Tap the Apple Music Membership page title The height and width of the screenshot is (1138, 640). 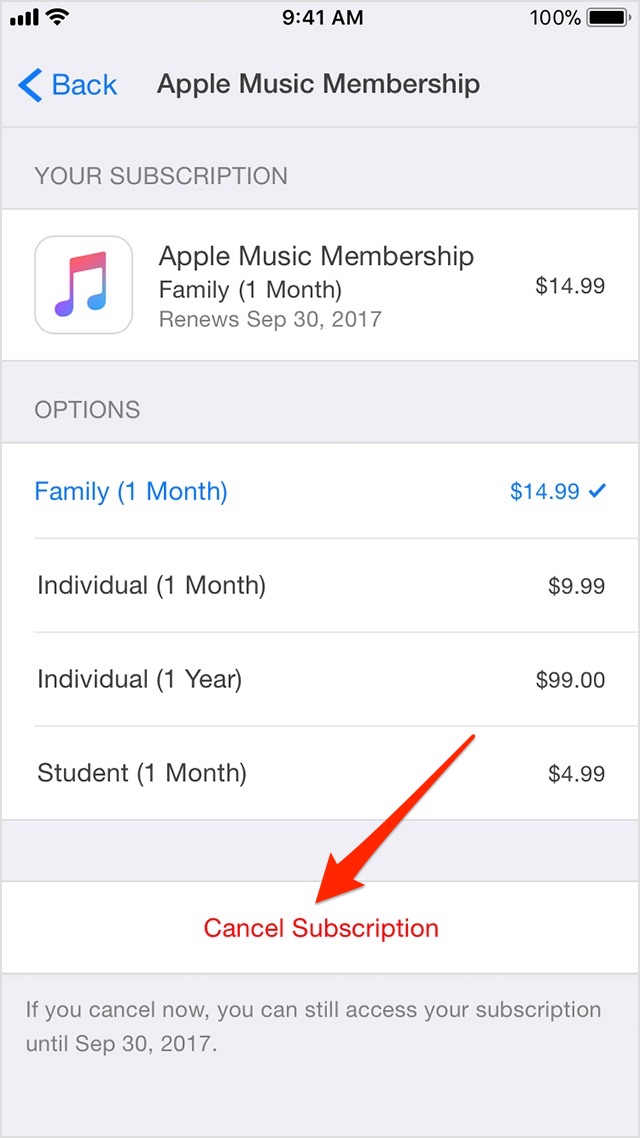(318, 84)
